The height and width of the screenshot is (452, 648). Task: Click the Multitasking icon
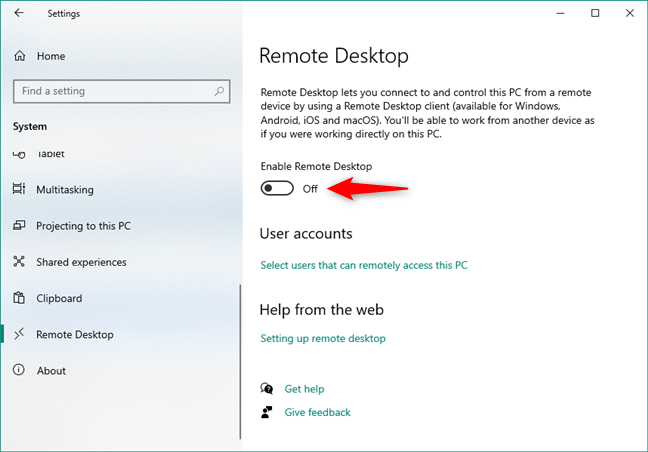[x=19, y=189]
